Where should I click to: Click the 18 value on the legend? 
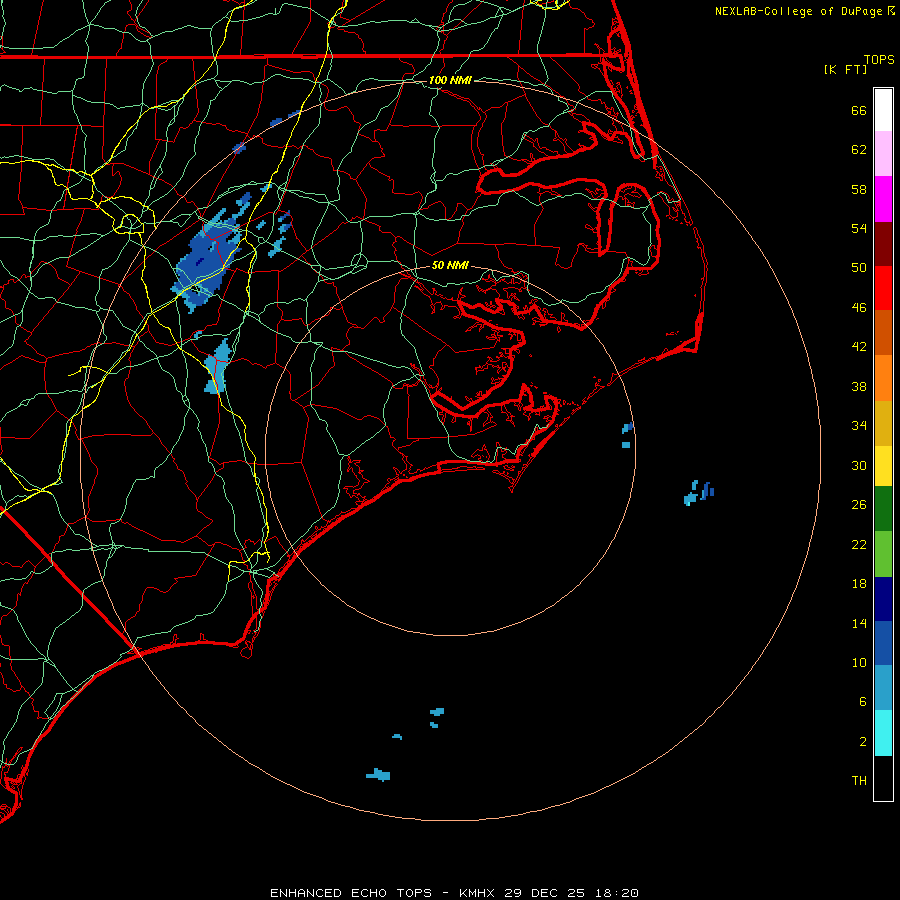(859, 584)
